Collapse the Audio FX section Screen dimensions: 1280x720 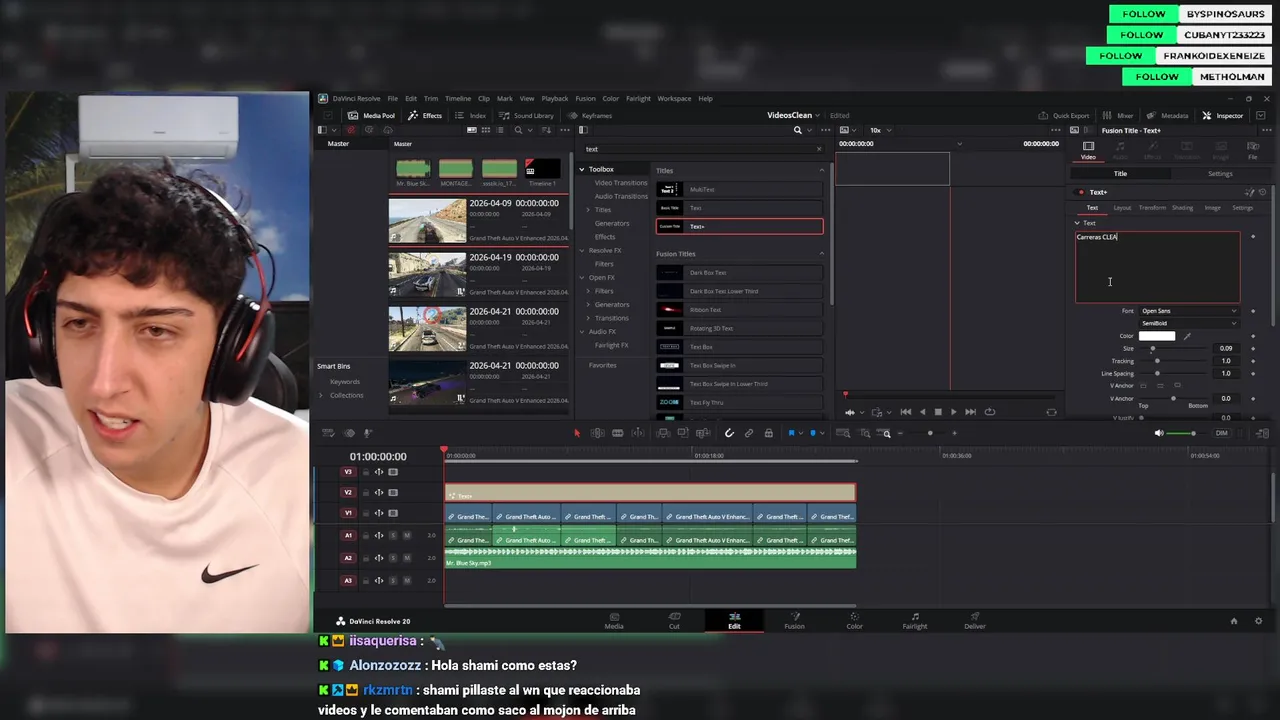[582, 331]
